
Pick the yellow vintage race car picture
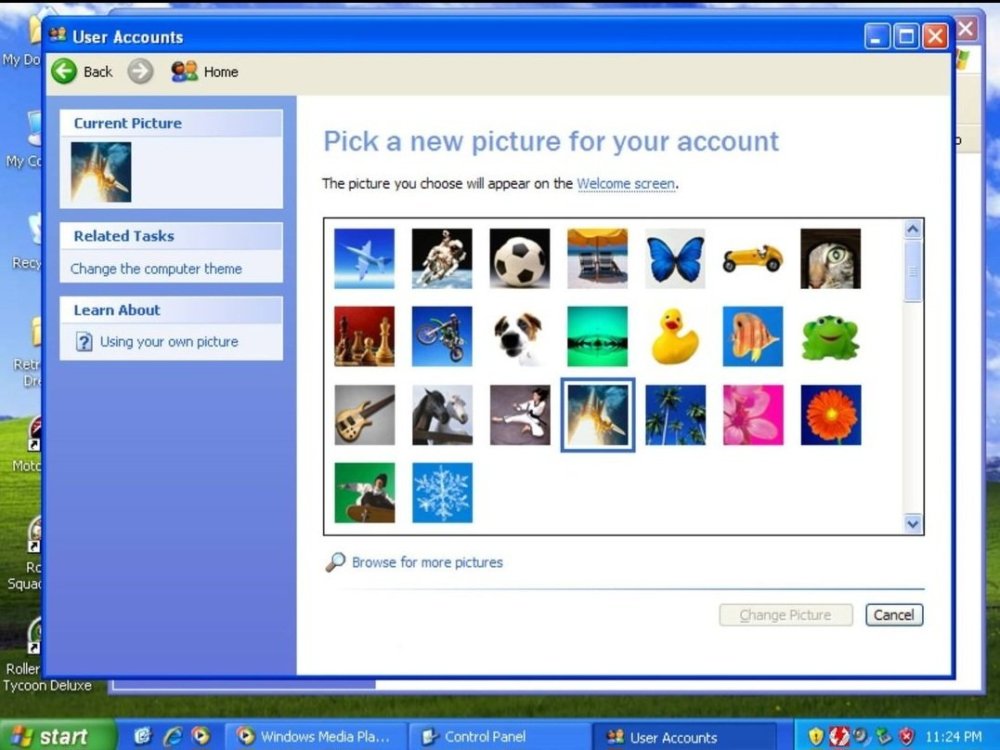[x=752, y=259]
